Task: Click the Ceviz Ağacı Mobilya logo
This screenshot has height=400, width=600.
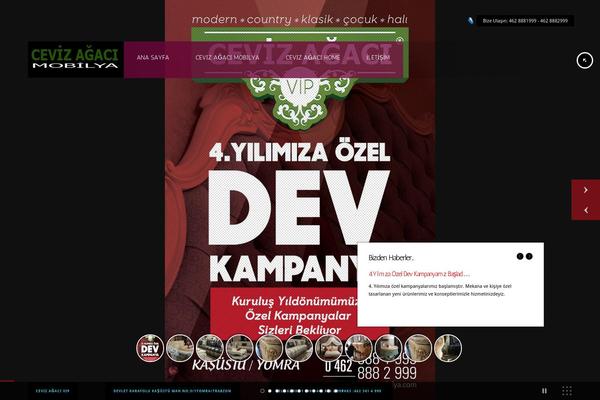Action: click(x=75, y=59)
